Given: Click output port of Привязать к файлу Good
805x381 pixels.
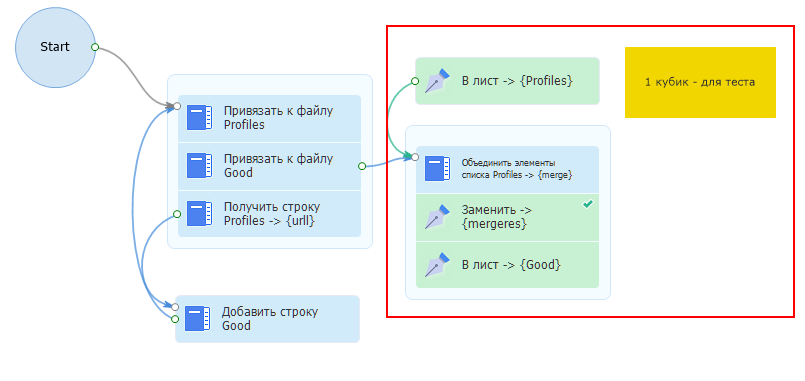Looking at the screenshot, I should point(362,166).
